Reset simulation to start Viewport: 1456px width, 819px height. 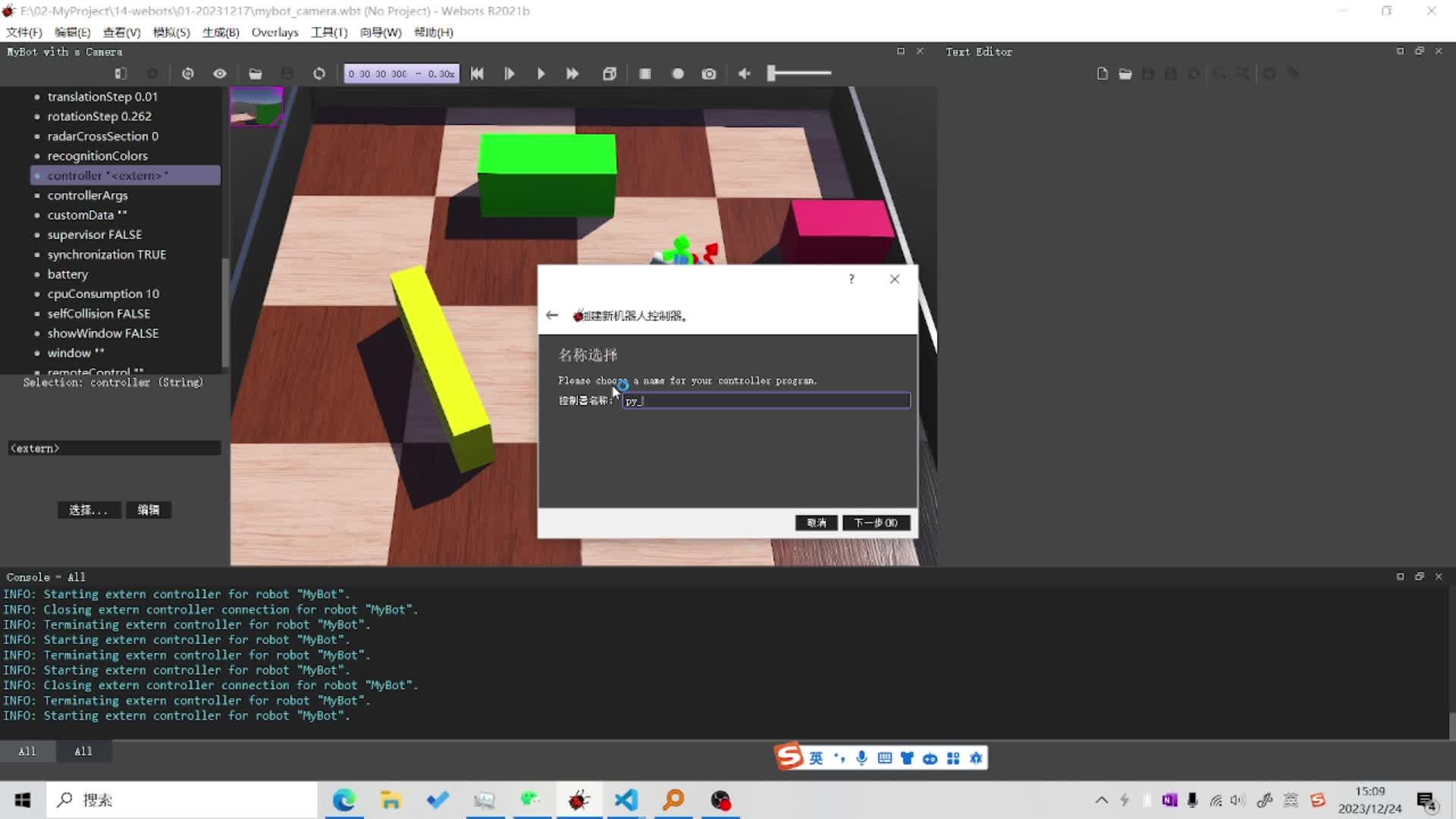click(477, 74)
